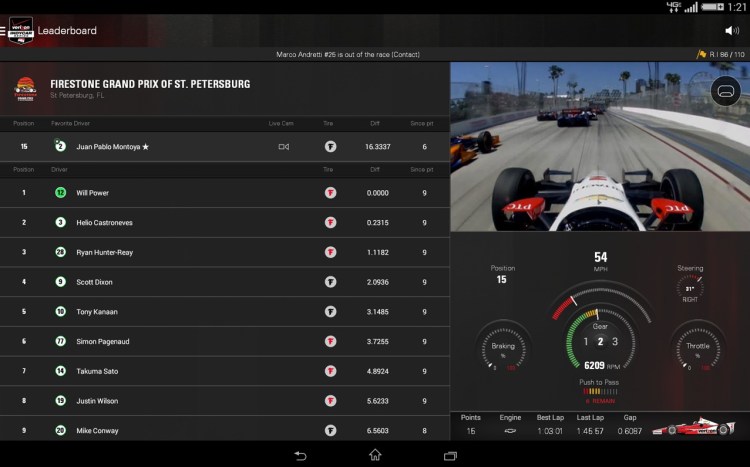Select driver Justin Wilson
This screenshot has width=750, height=467.
(225, 400)
